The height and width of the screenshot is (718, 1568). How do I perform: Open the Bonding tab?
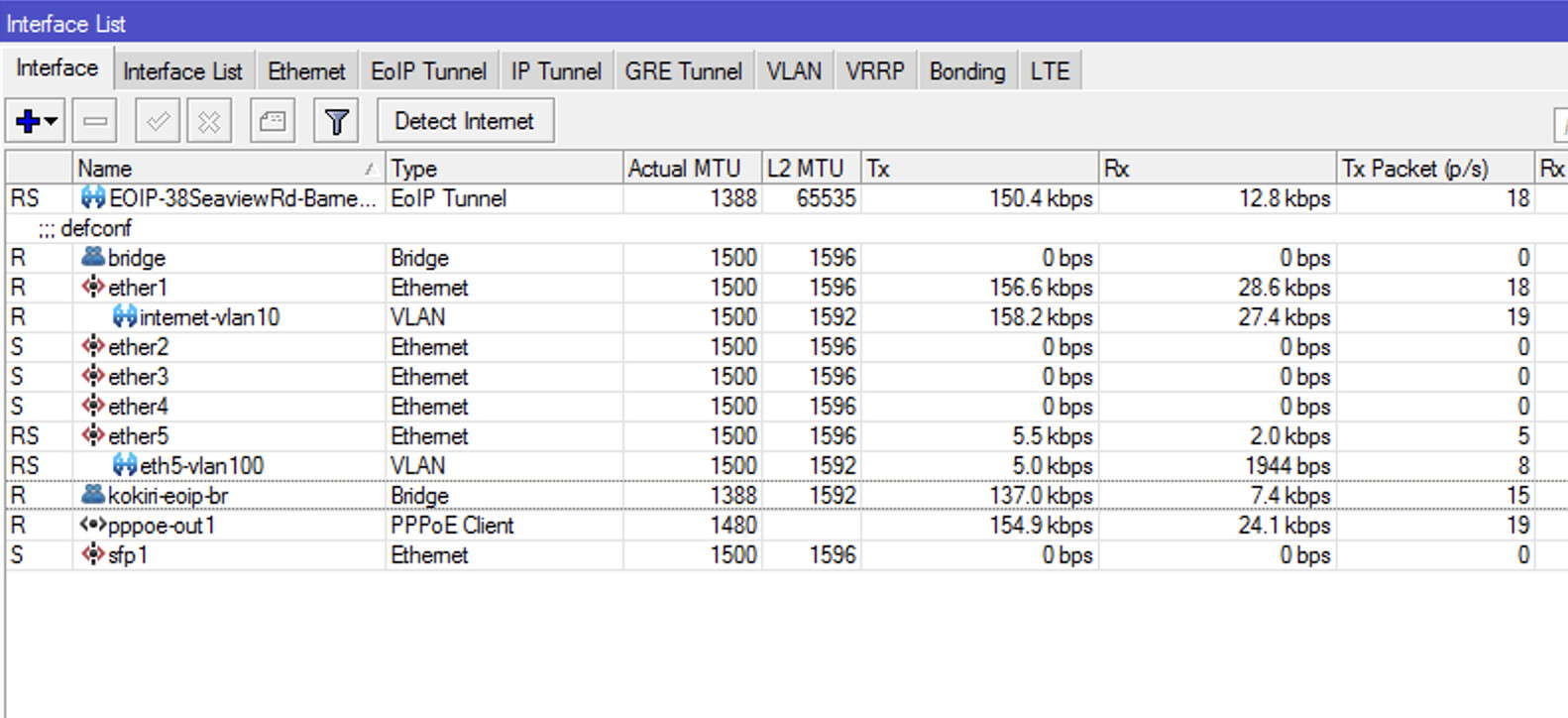[967, 71]
